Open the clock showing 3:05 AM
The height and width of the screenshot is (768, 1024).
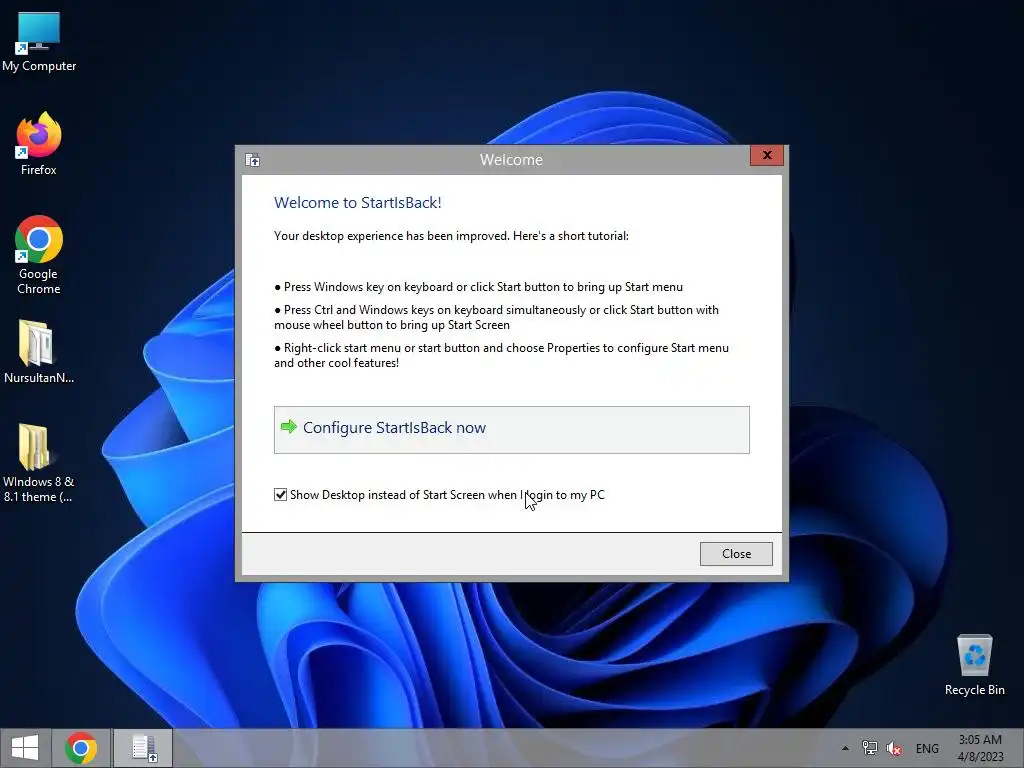click(980, 748)
